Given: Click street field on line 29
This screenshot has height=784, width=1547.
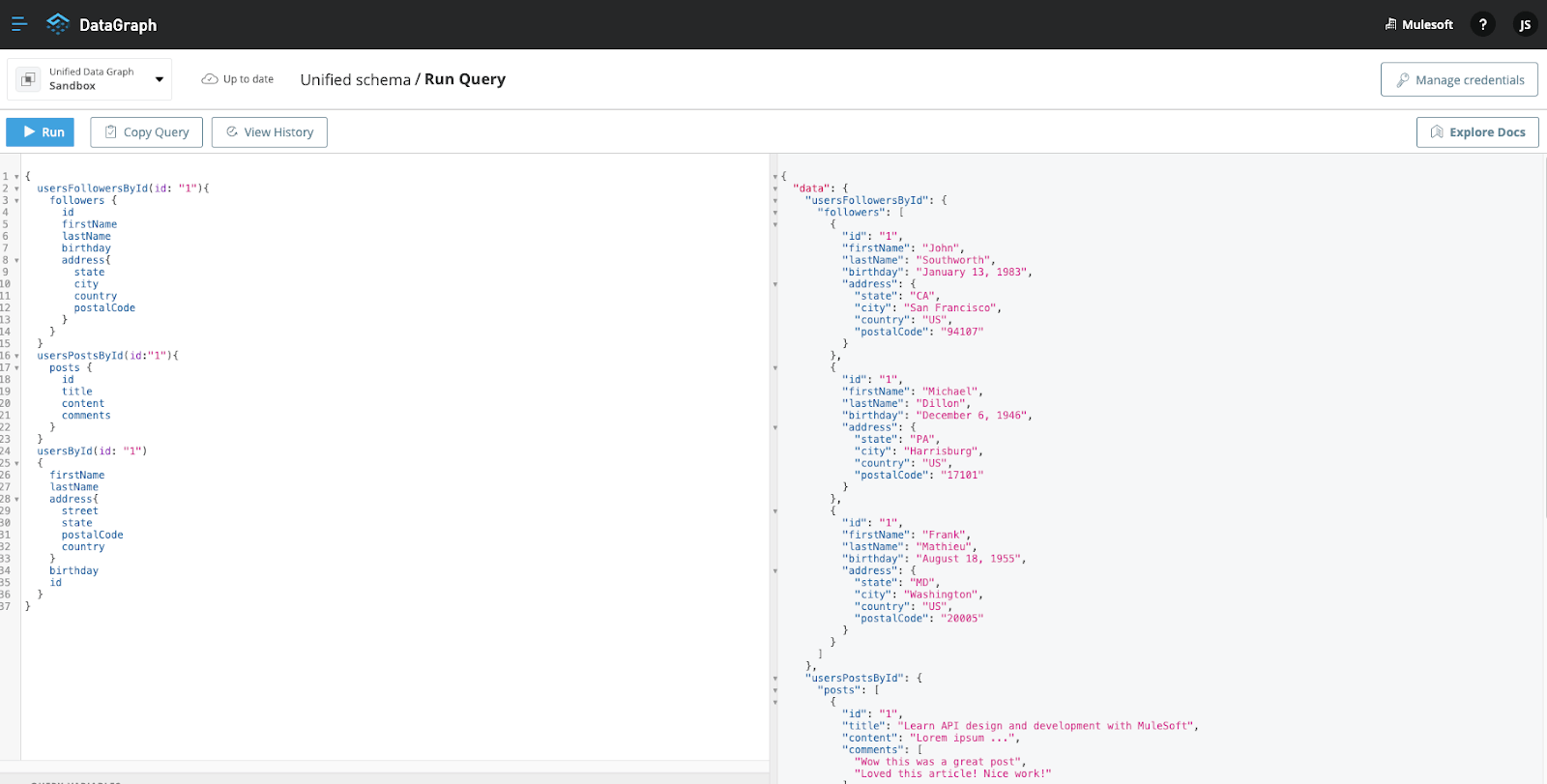Looking at the screenshot, I should (x=80, y=511).
